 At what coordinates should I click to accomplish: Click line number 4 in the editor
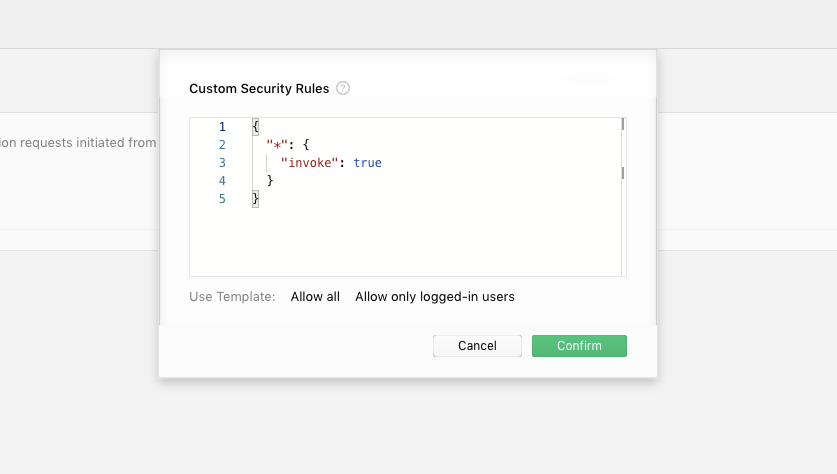tap(222, 181)
